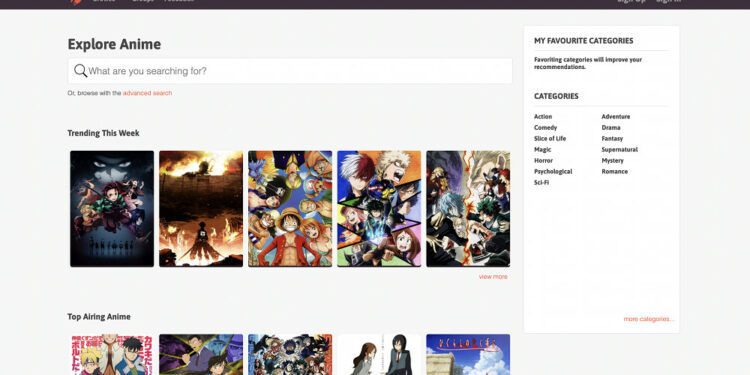Click the 'Top Airing Anime' heading
This screenshot has height=375, width=750.
tap(99, 317)
